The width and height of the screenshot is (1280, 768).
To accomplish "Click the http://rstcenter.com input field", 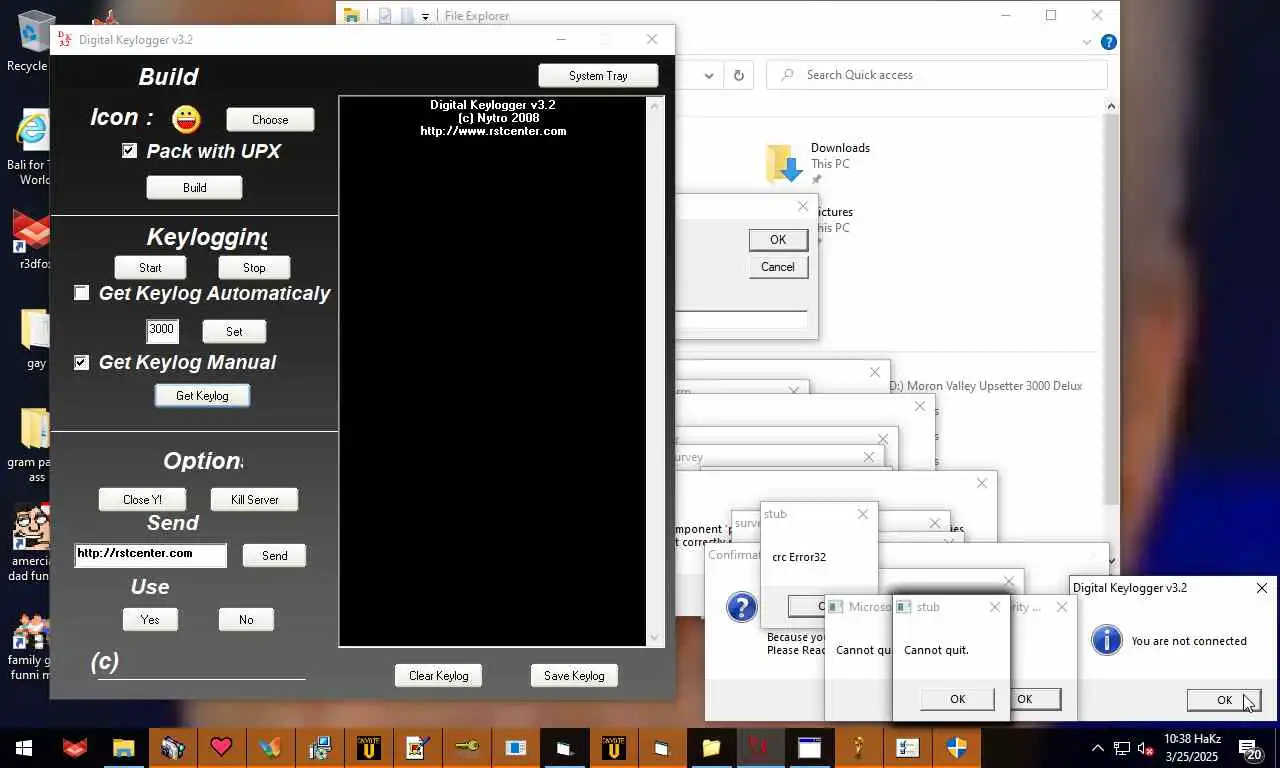I will (150, 555).
